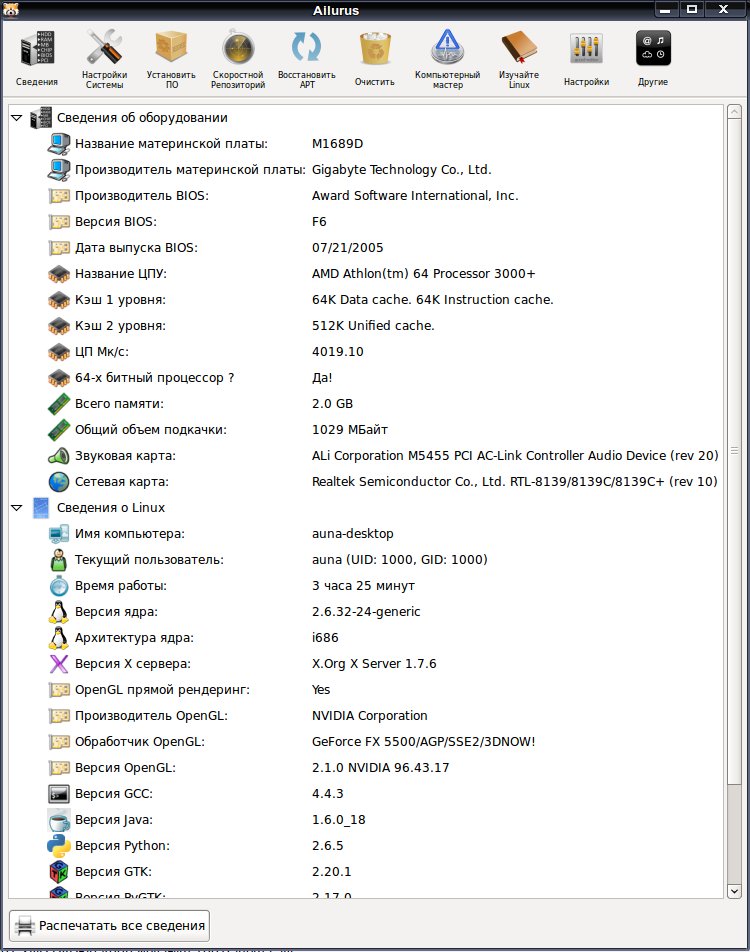The width and height of the screenshot is (750, 952).
Task: Select the 2.1.0 NVIDIA 96.43.17 value
Action: (380, 768)
